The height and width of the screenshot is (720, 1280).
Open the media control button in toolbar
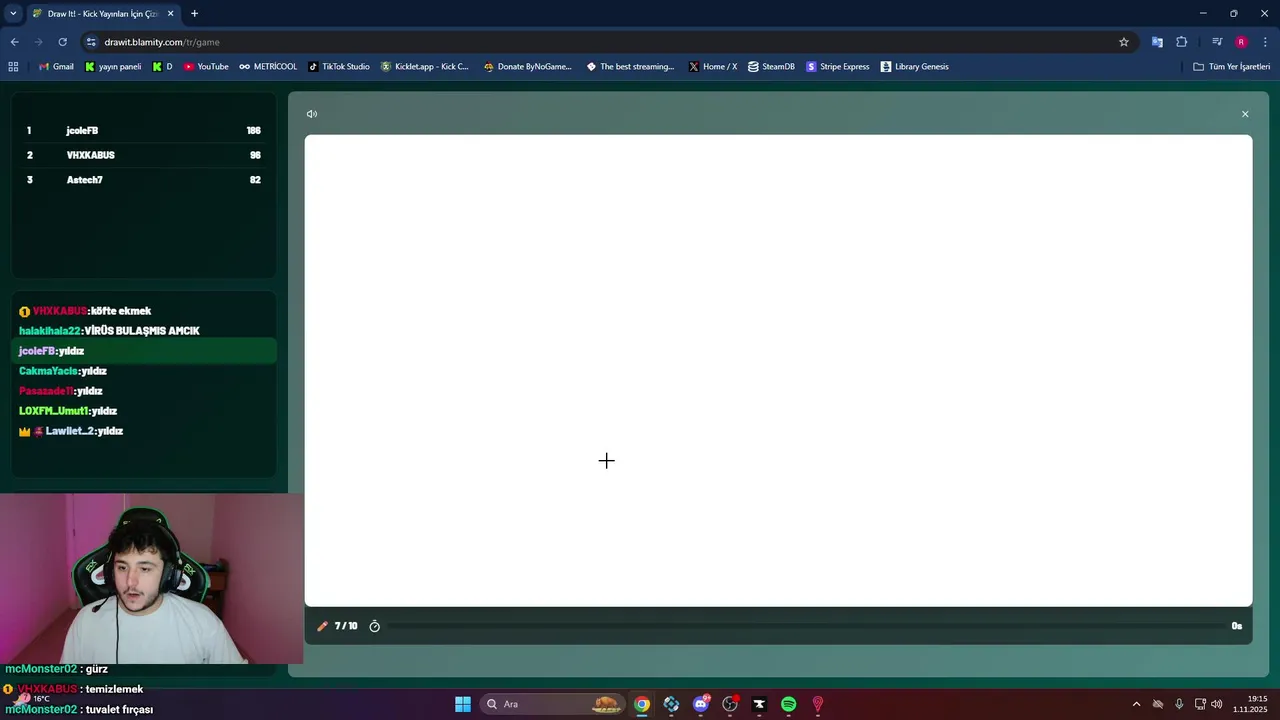point(1217,42)
